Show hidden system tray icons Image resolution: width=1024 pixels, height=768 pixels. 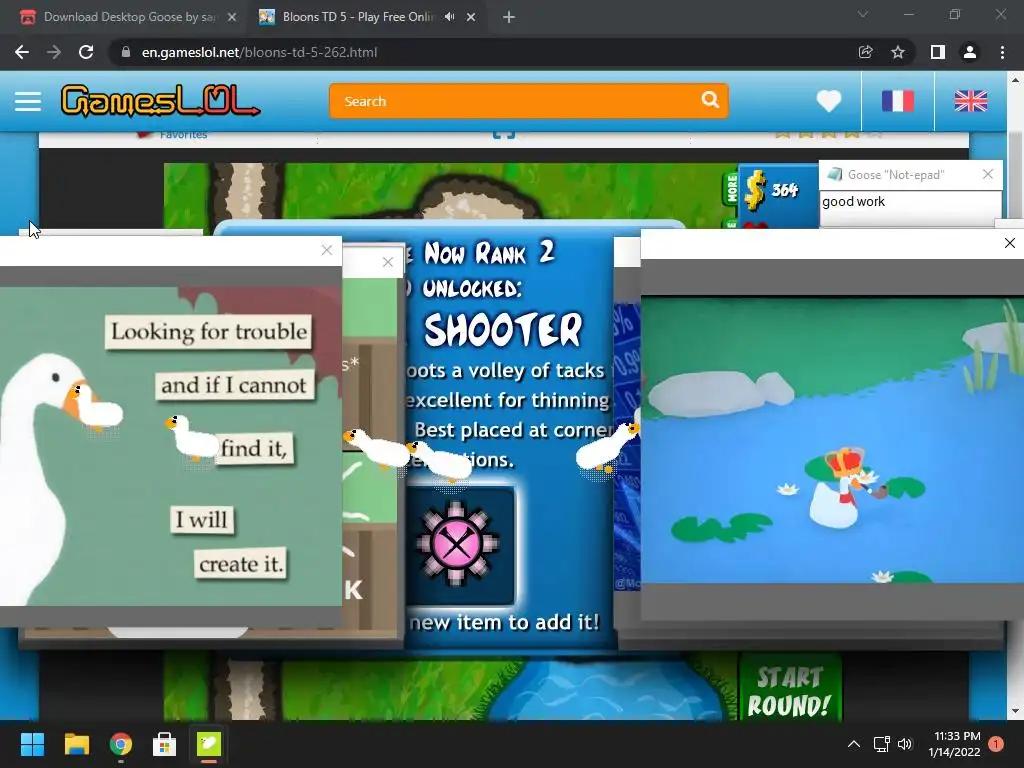(854, 744)
